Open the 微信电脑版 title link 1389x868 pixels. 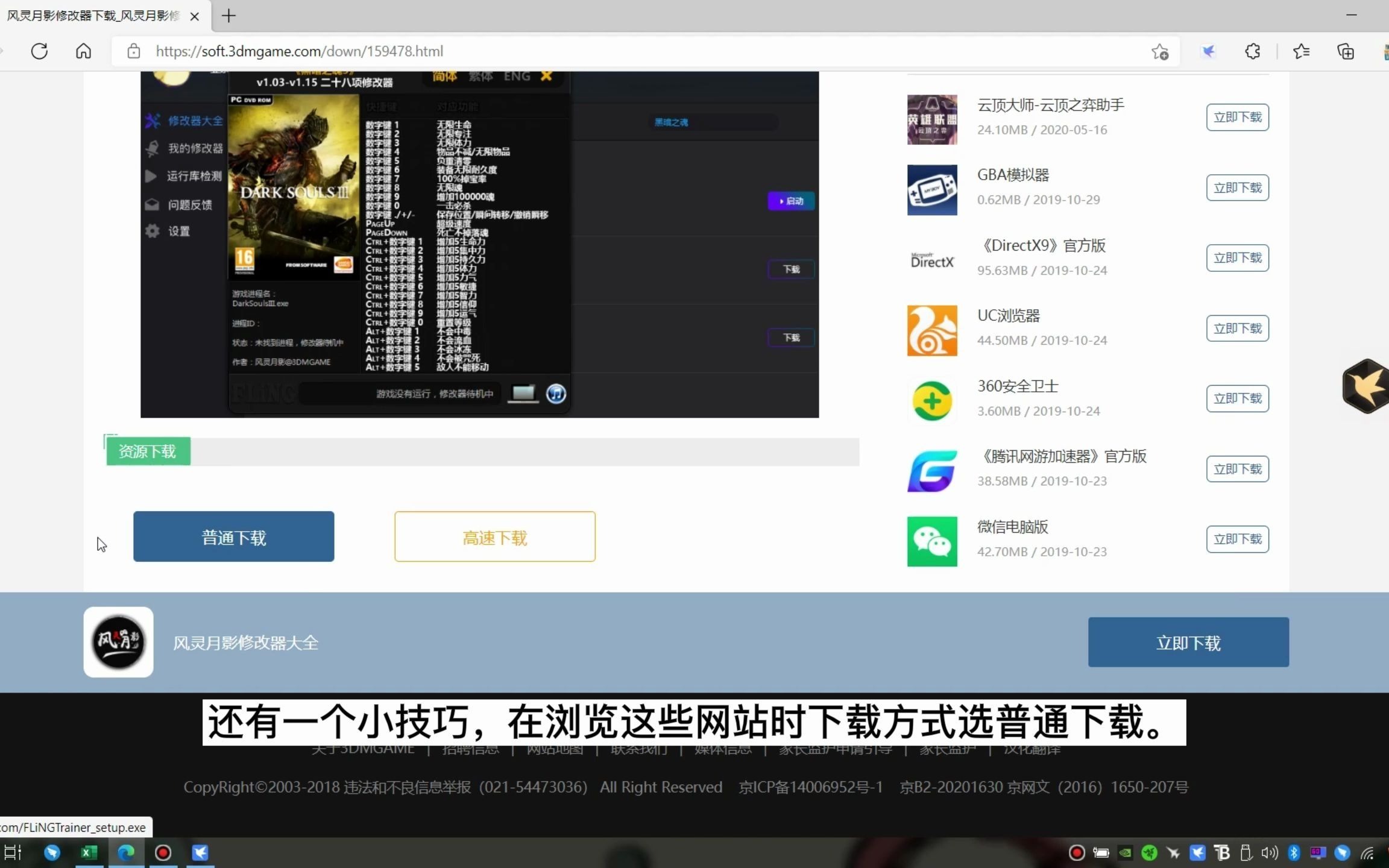tap(1013, 527)
